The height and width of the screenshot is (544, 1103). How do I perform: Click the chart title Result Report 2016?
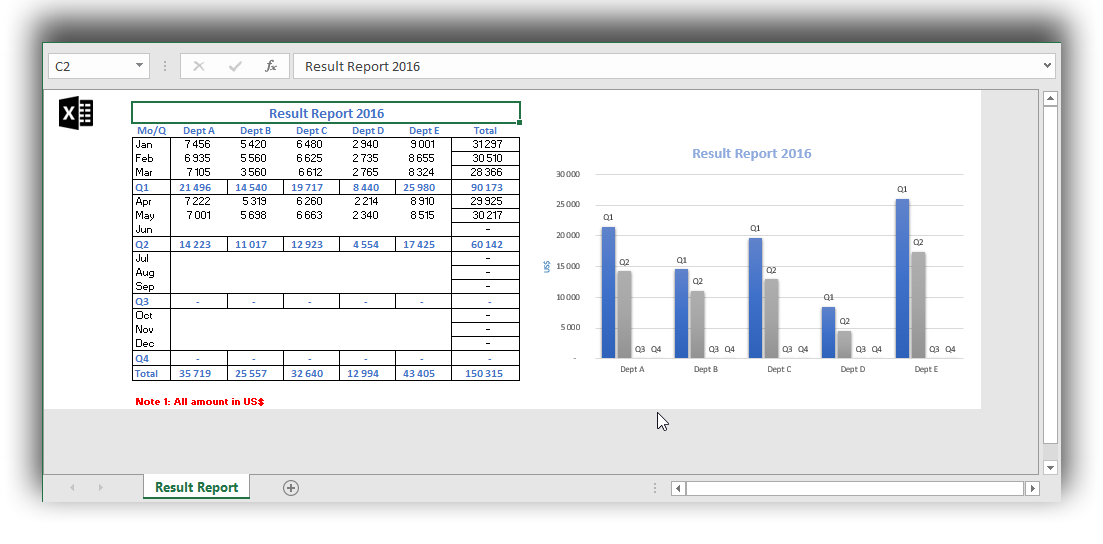(x=751, y=153)
